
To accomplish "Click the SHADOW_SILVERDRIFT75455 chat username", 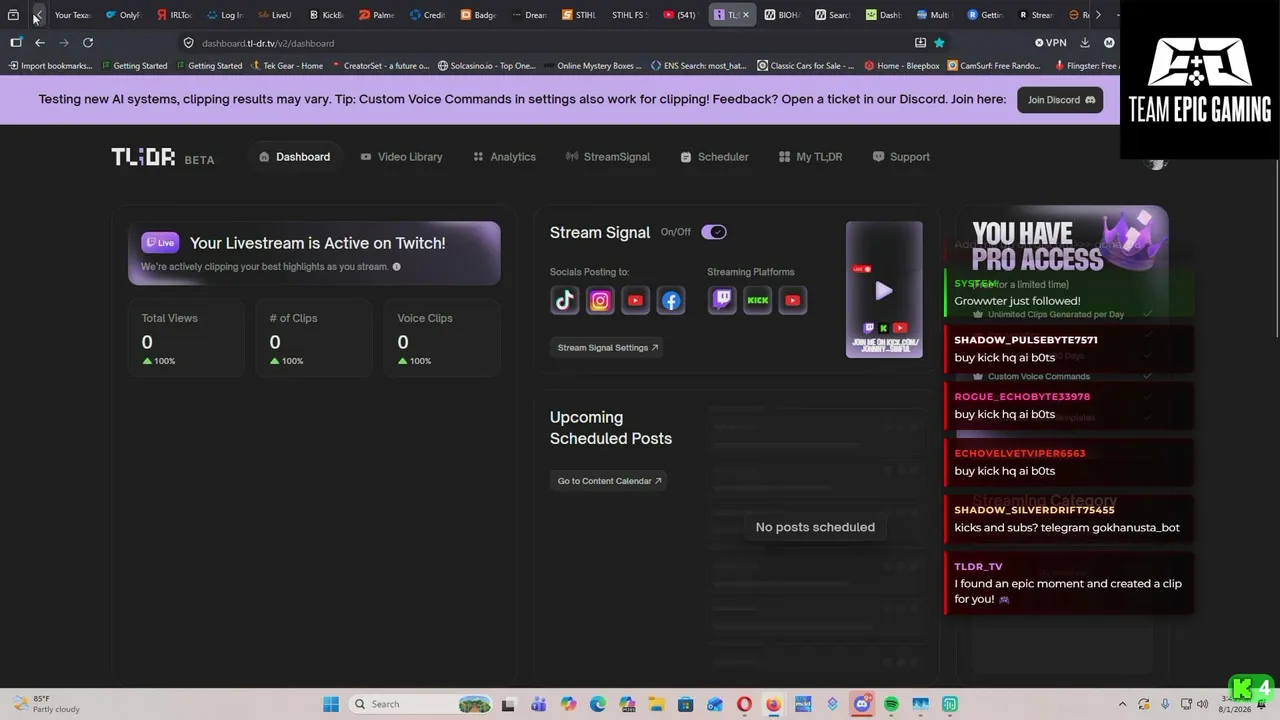I will click(1034, 510).
